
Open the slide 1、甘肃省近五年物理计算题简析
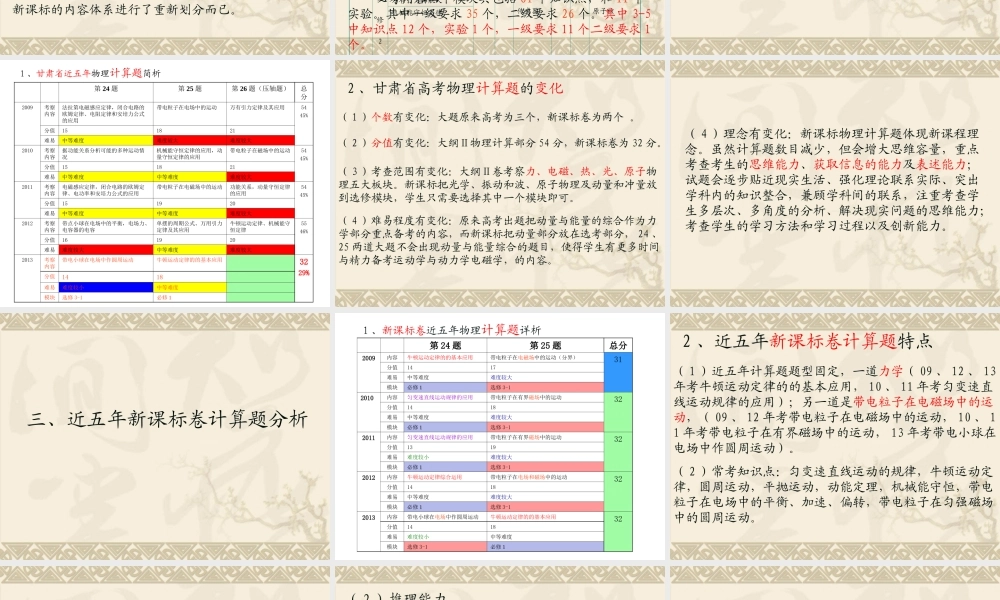click(165, 184)
